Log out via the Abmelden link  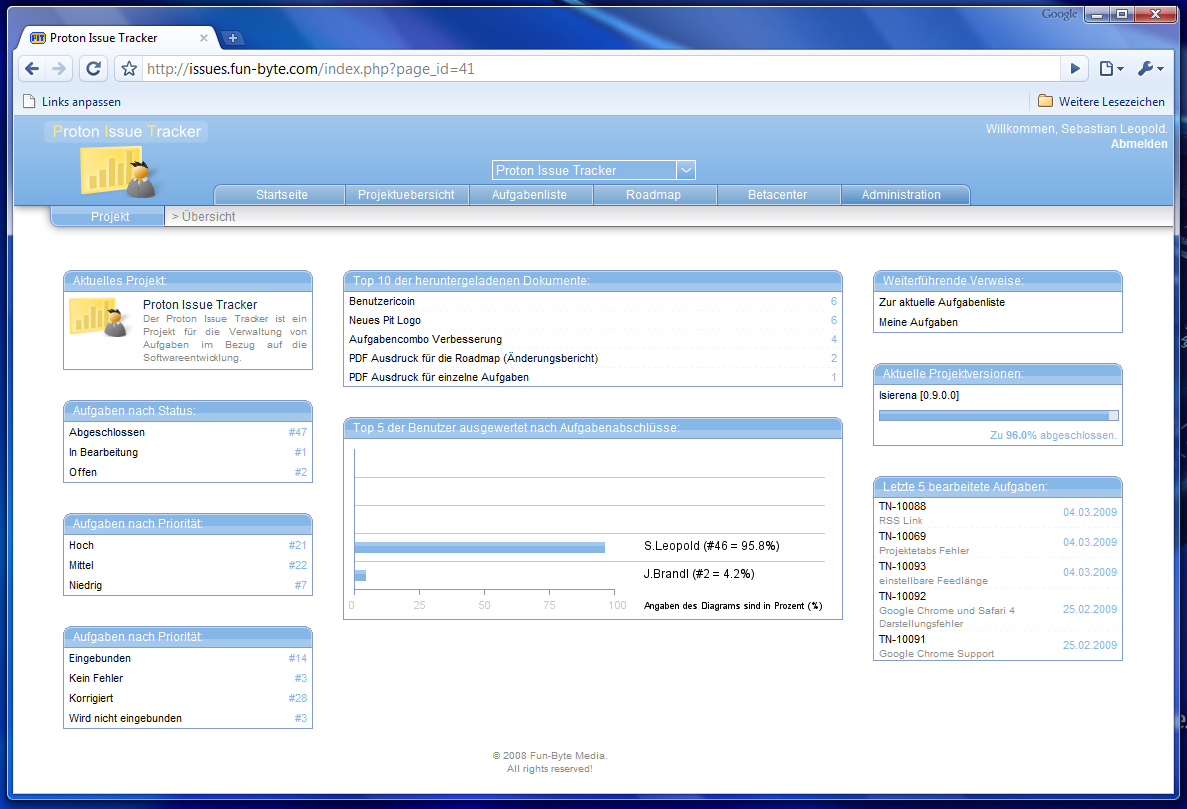point(1139,144)
